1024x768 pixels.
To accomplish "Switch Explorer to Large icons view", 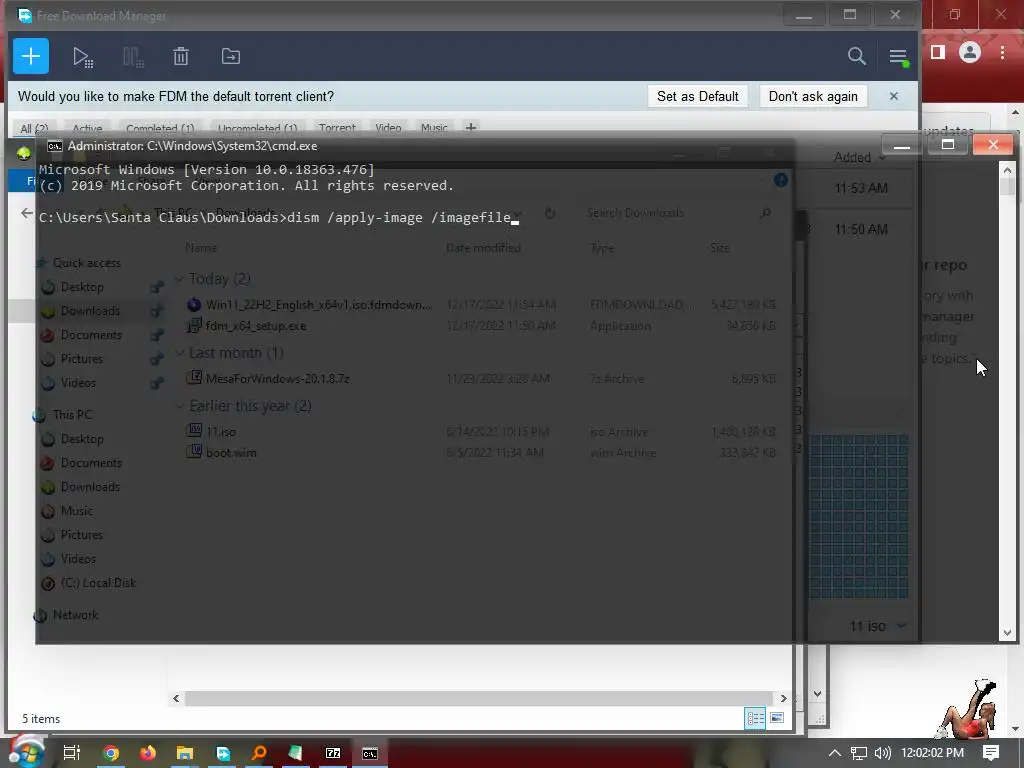I will pos(776,718).
